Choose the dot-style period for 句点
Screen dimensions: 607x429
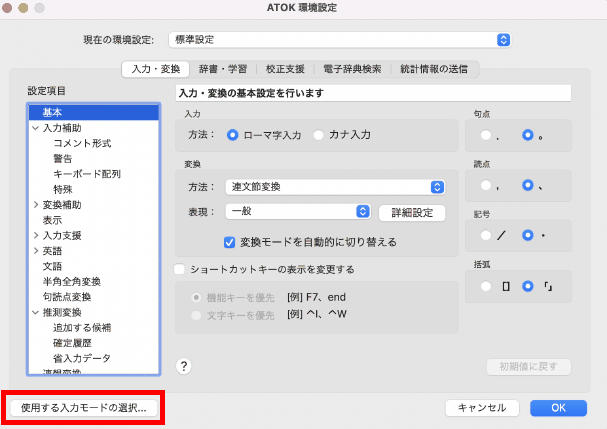(486, 135)
